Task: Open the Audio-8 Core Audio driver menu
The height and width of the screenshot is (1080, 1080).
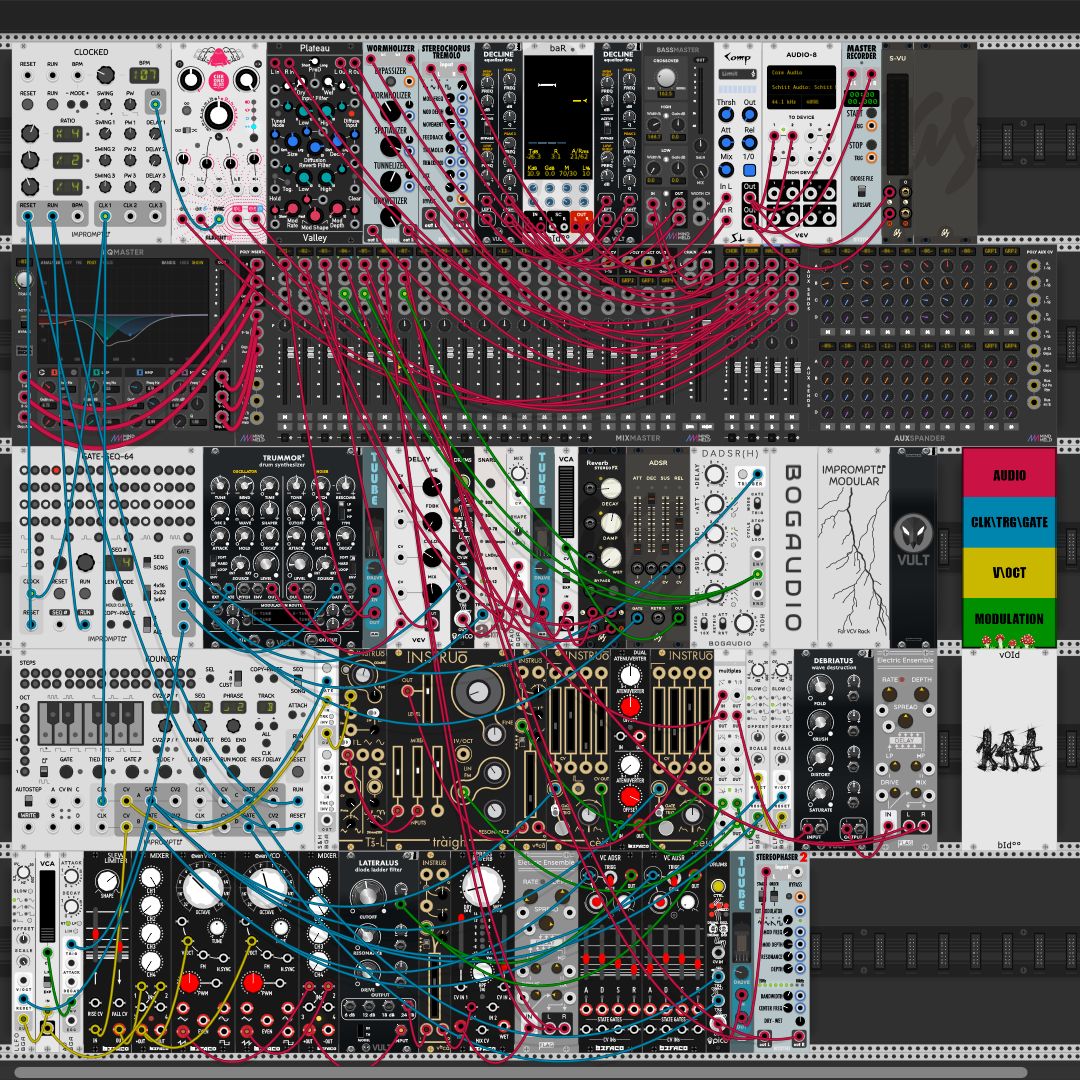Action: tap(801, 72)
